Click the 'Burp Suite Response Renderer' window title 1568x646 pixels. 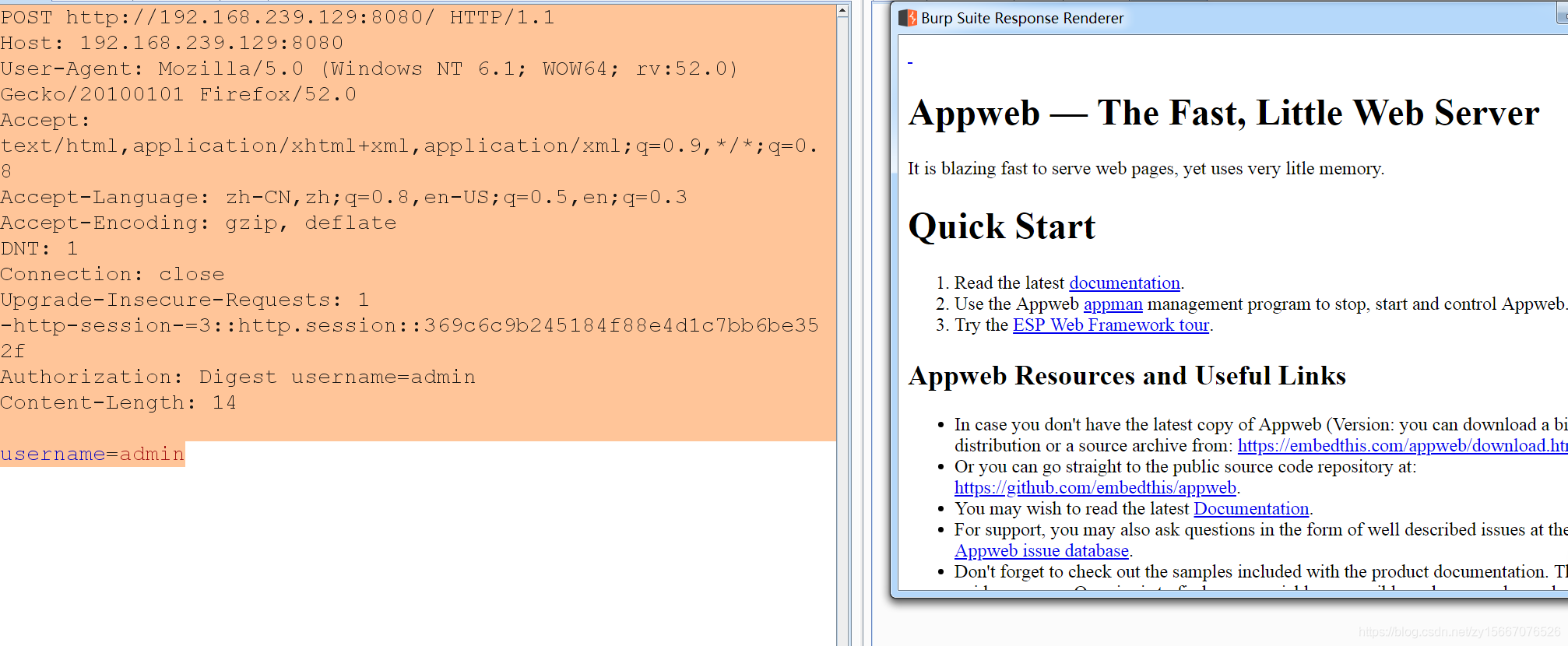1022,18
